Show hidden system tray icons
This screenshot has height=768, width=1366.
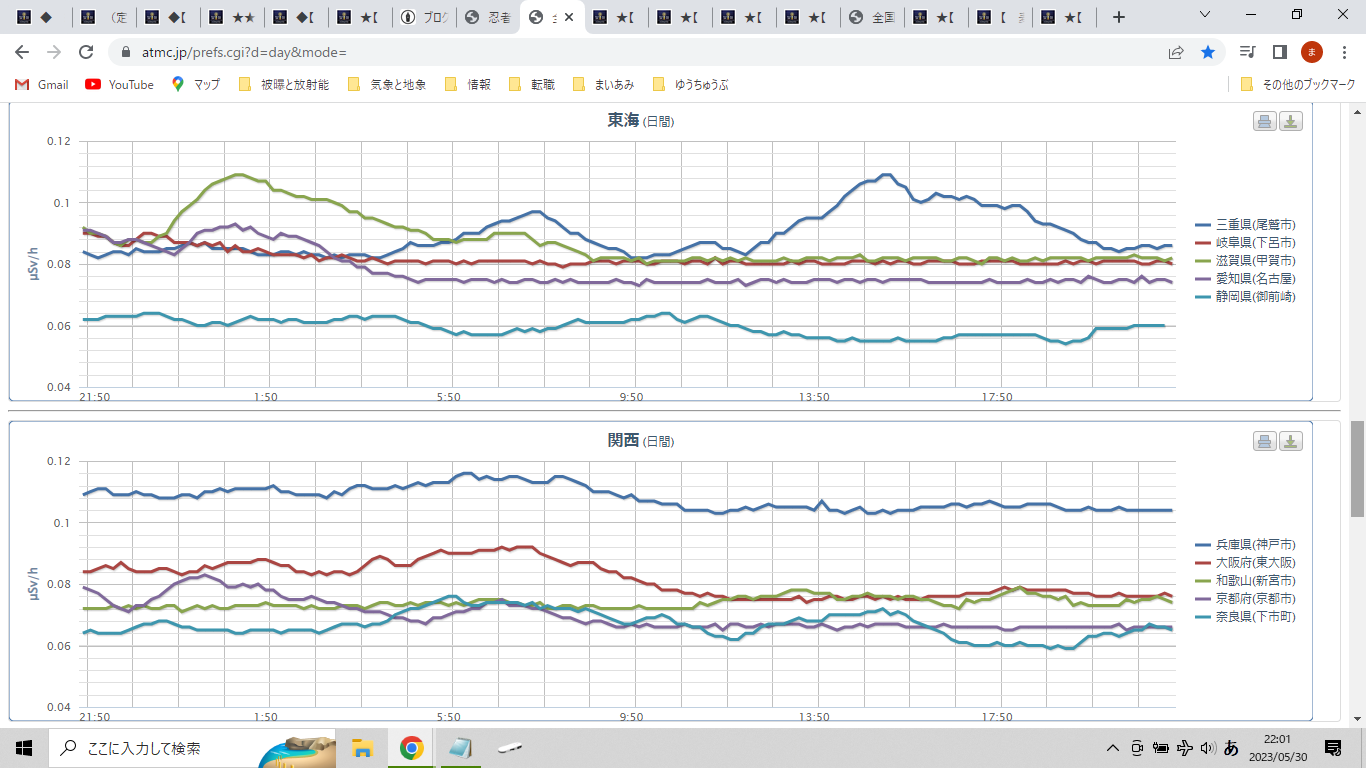(x=1112, y=748)
